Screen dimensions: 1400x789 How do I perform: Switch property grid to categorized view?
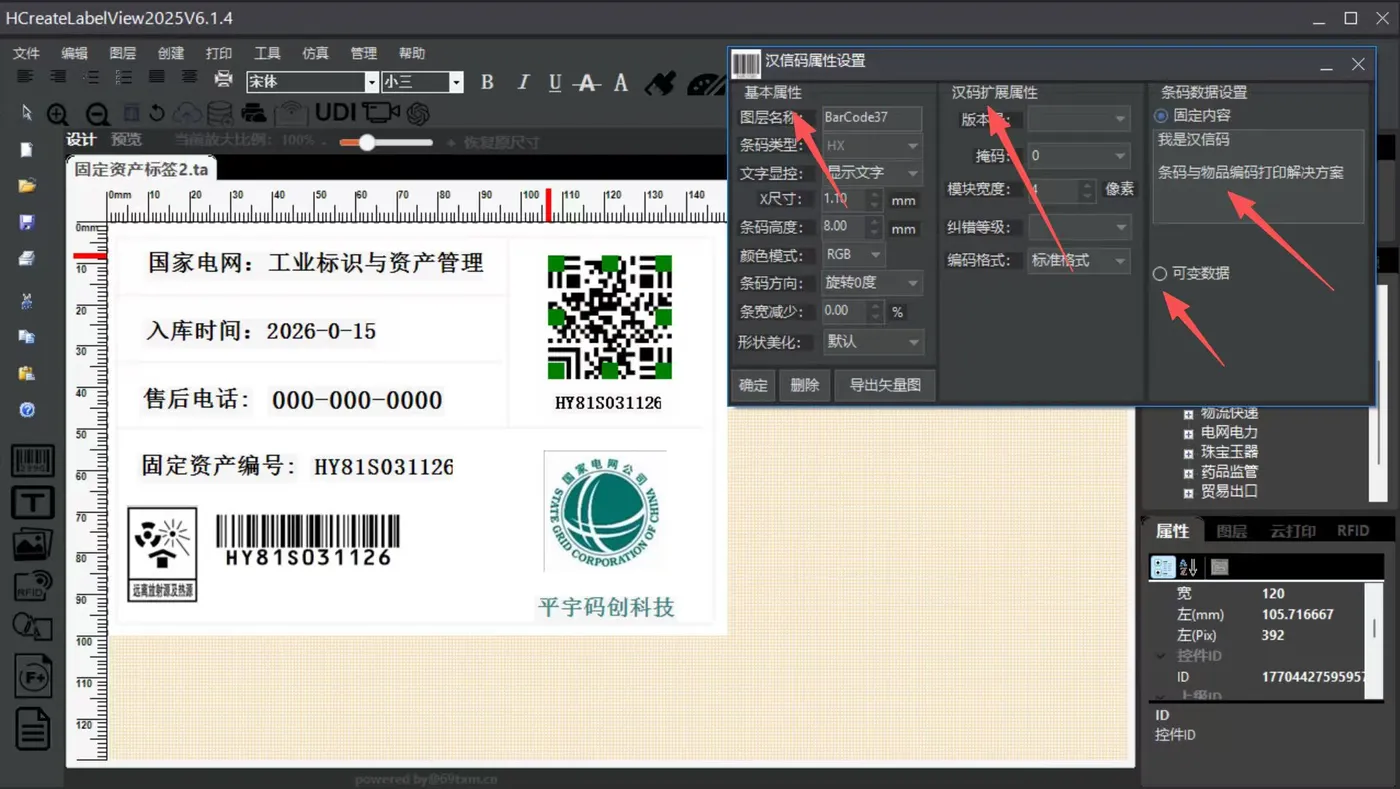[x=1163, y=567]
